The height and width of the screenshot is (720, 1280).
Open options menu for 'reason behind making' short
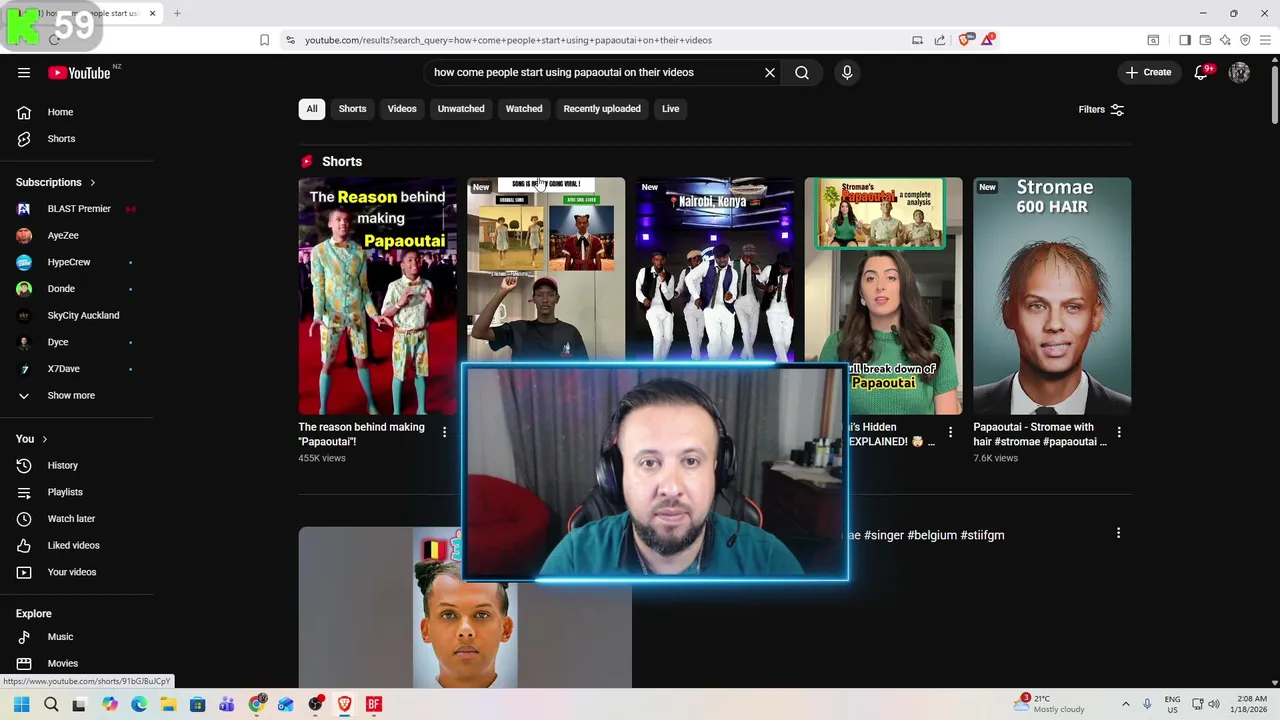[444, 432]
